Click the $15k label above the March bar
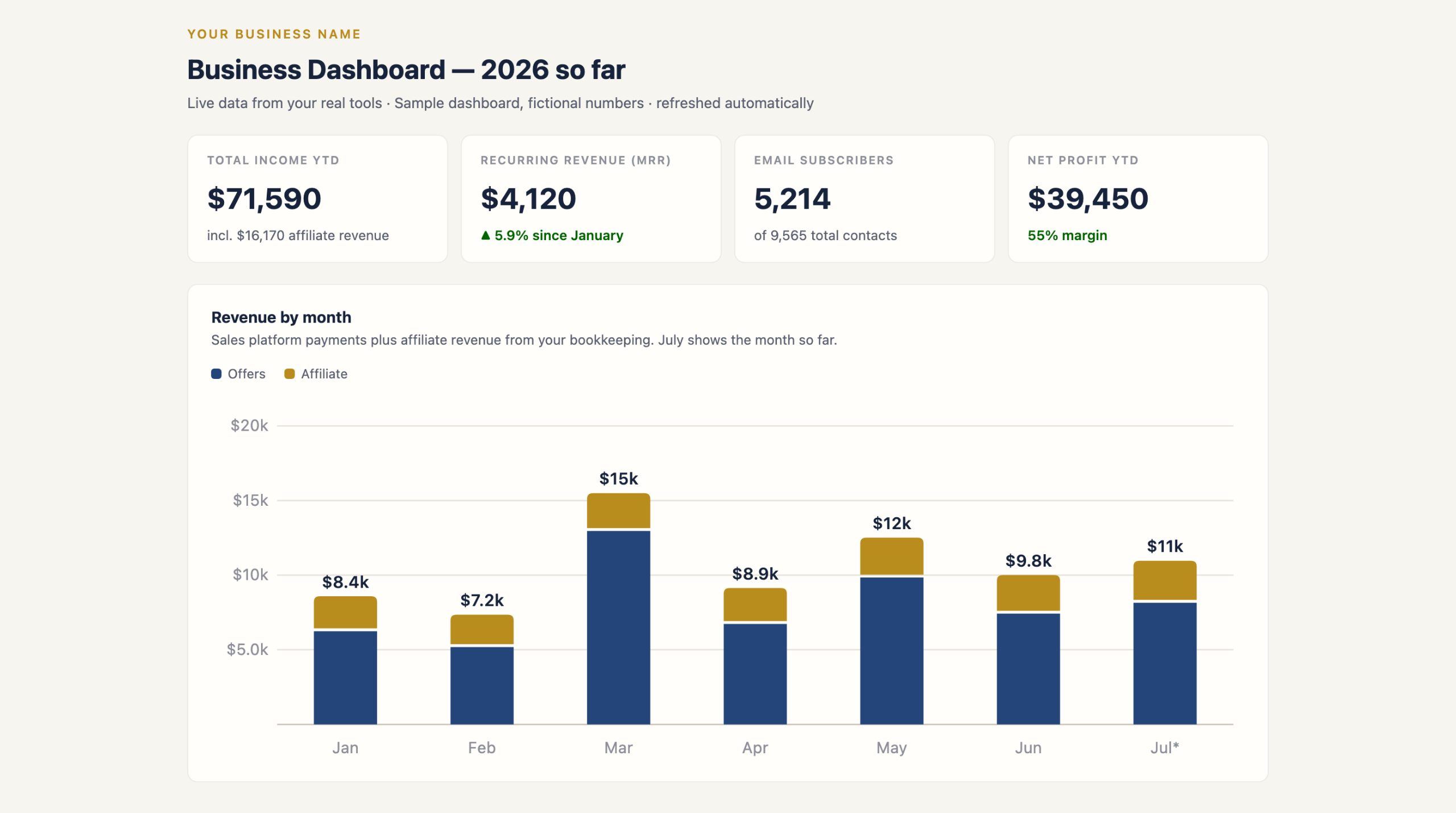Viewport: 1456px width, 813px height. tap(618, 478)
